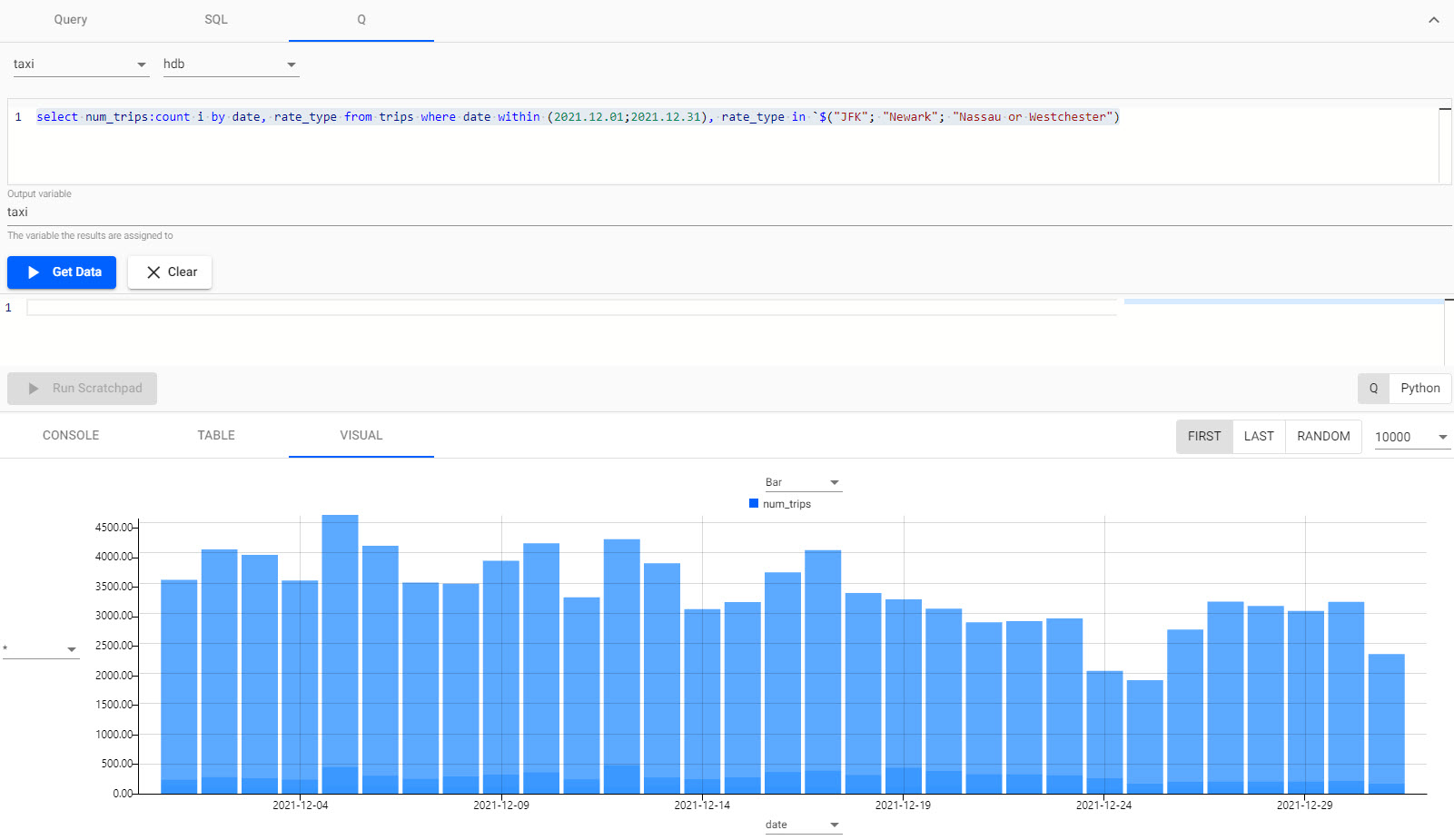Click the 2021-12-04 x-axis label
This screenshot has height=840, width=1454.
301,805
